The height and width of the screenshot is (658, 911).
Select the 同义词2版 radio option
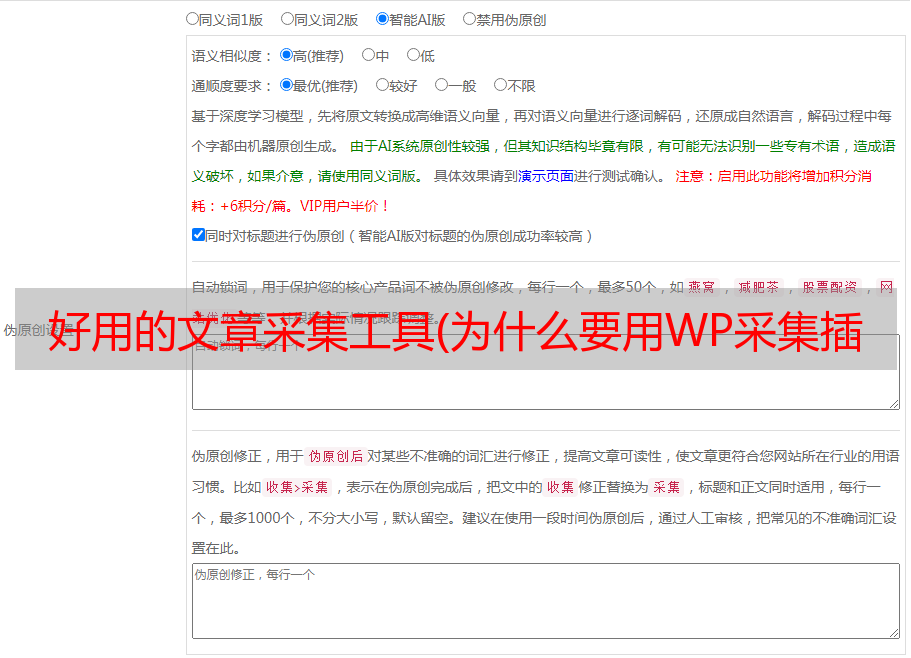[x=287, y=19]
